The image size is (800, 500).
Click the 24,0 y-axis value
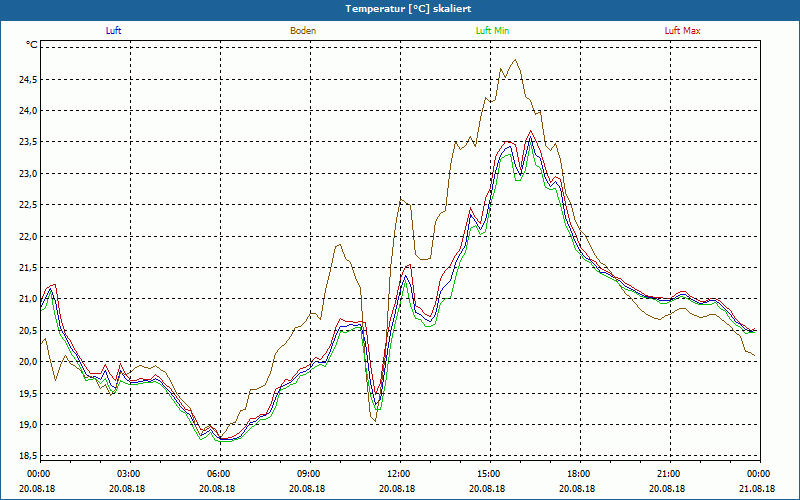pyautogui.click(x=29, y=111)
